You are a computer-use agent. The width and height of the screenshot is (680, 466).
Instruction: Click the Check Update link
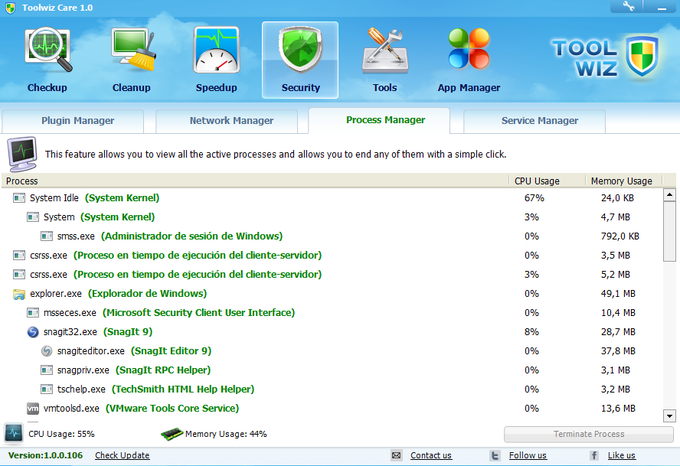[122, 456]
